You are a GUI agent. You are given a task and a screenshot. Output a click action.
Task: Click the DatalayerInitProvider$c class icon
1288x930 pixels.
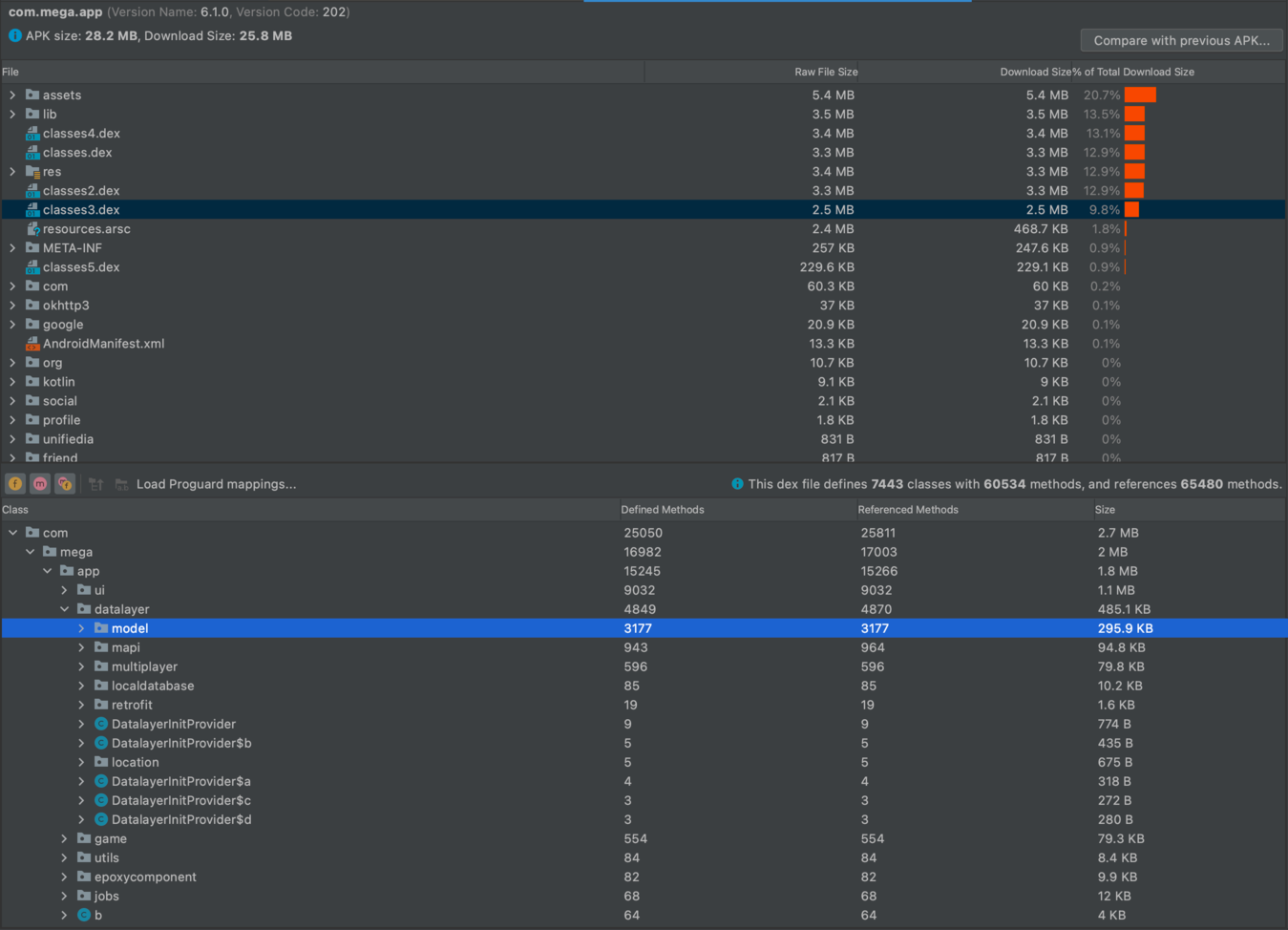101,800
